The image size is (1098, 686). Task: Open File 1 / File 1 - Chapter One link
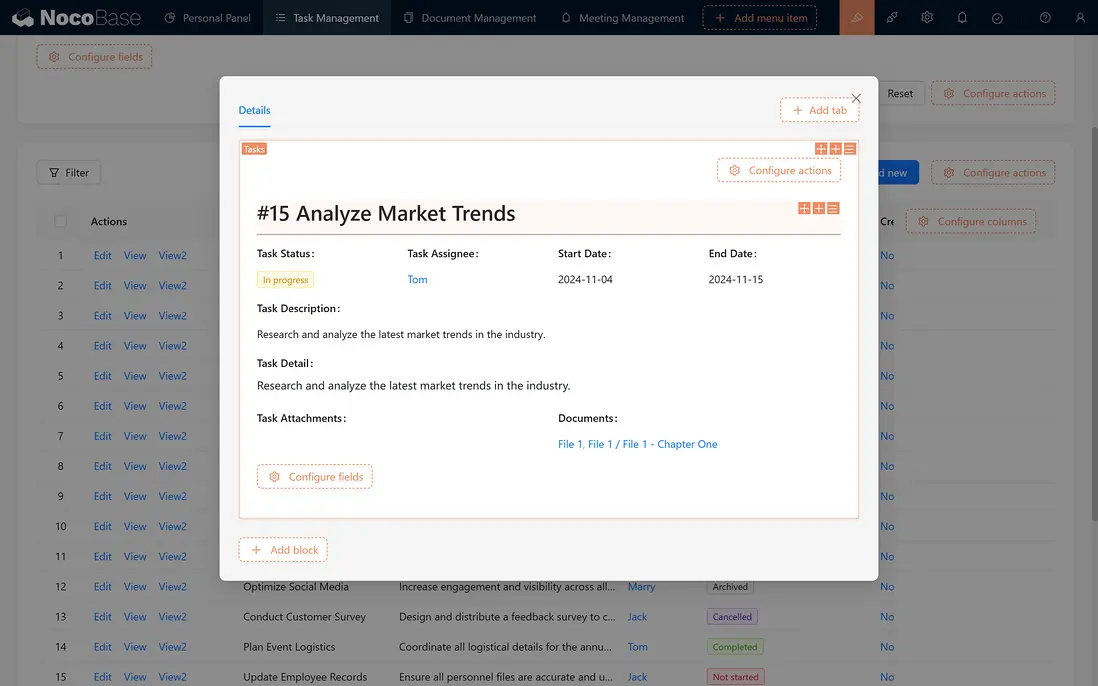(653, 444)
